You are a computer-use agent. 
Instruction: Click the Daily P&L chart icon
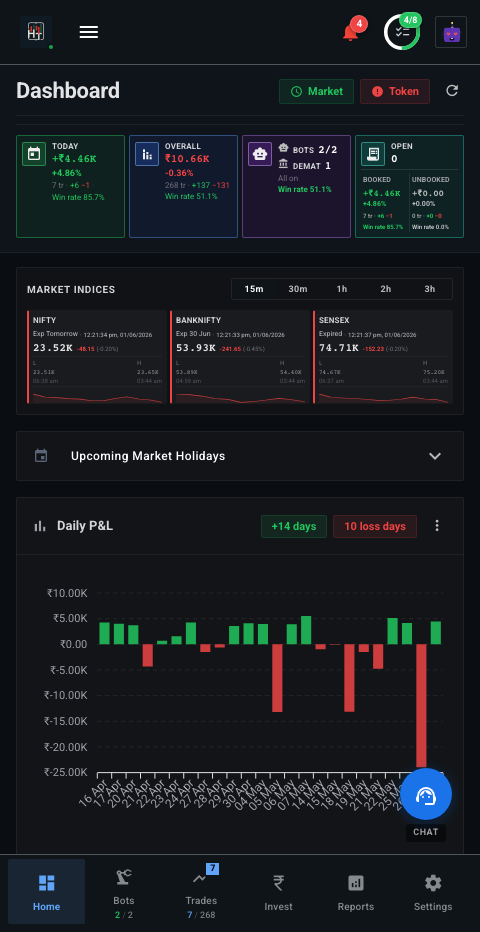tap(40, 526)
